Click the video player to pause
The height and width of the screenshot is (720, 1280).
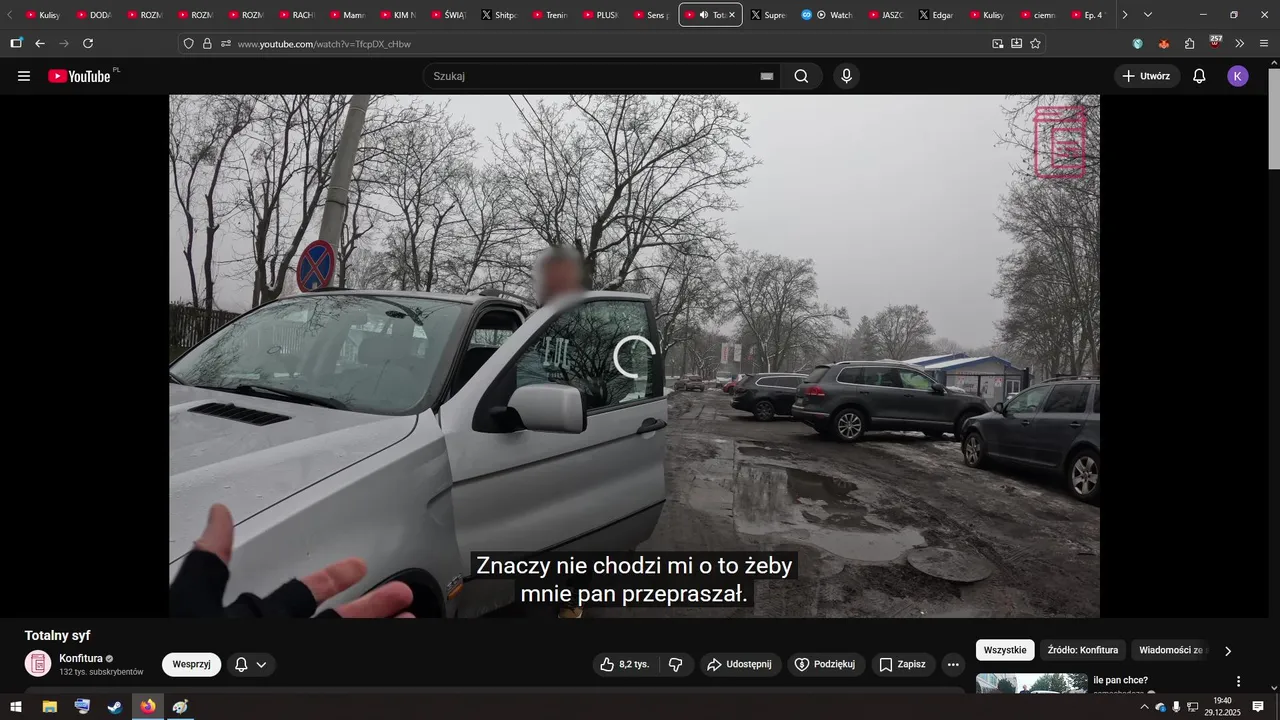(634, 356)
